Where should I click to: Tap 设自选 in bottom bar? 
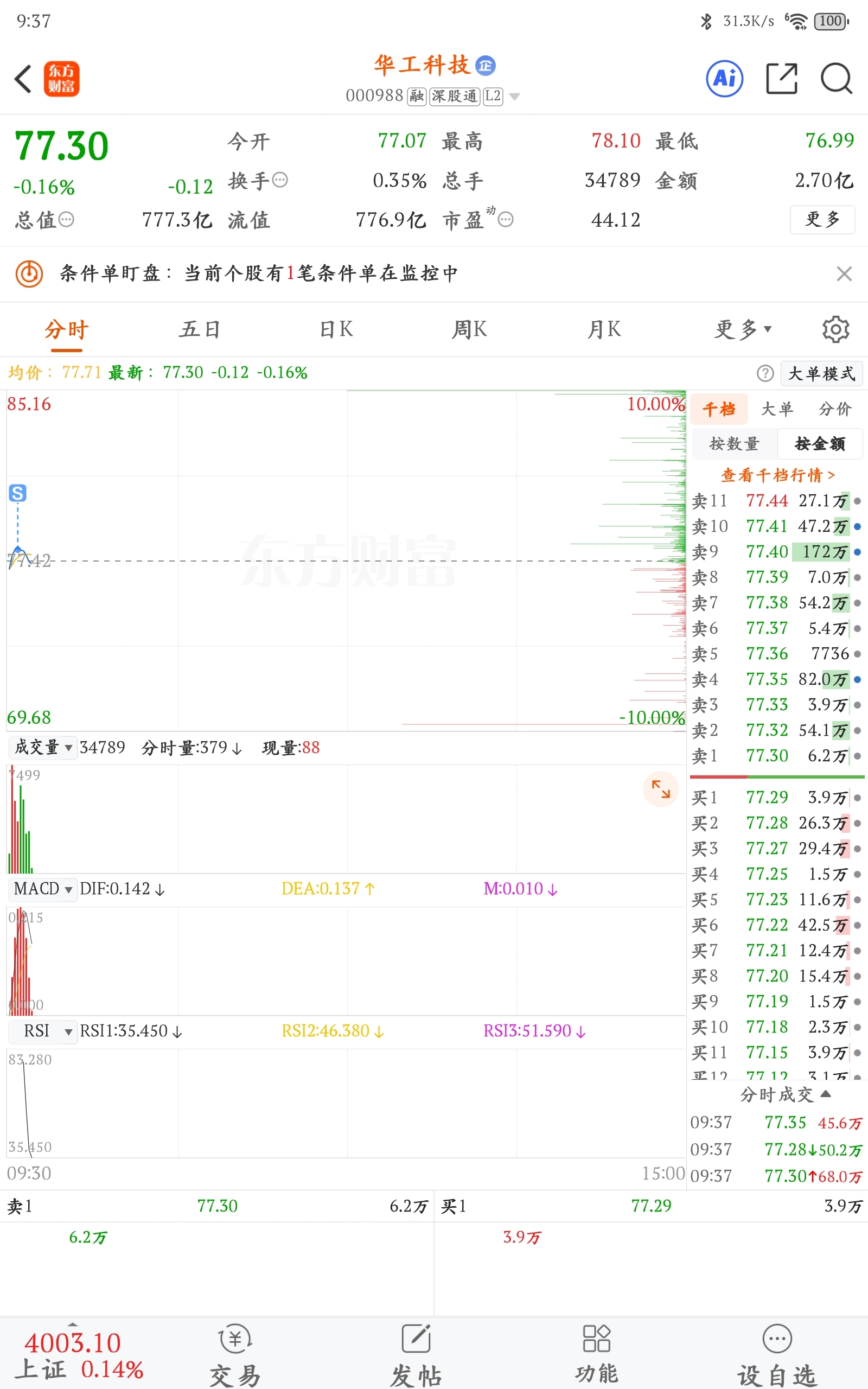(x=777, y=1356)
